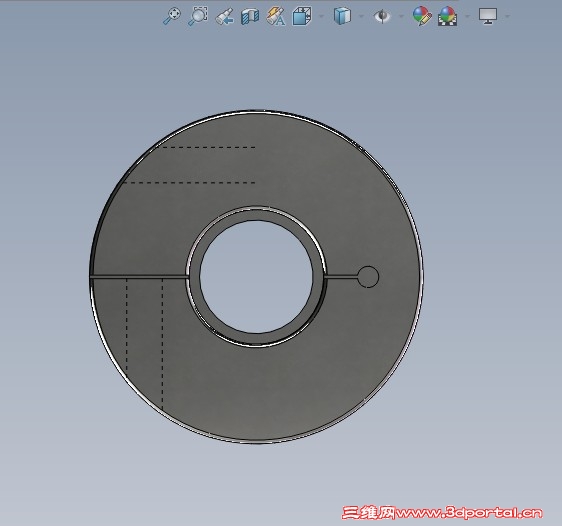Screen dimensions: 562x526
Task: Open the Edit Appearance tool
Action: point(422,16)
